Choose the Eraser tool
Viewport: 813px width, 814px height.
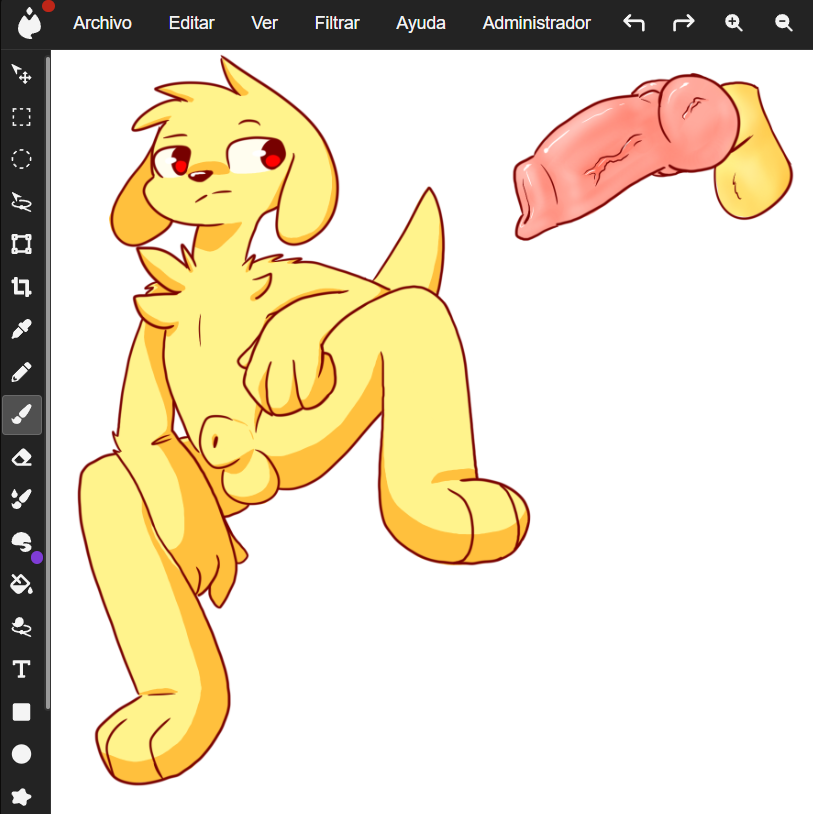point(21,458)
